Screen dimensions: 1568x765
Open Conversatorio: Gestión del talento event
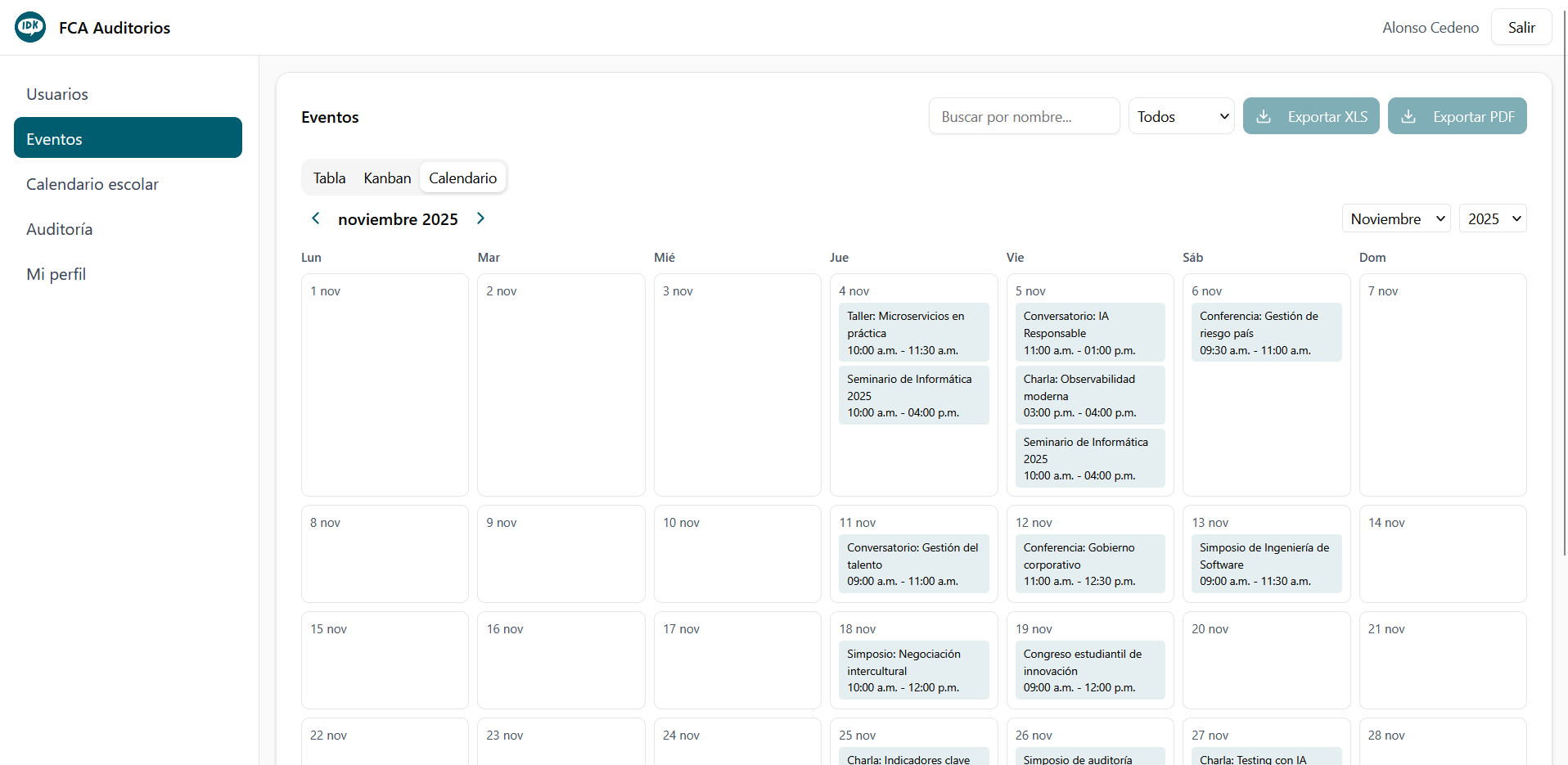913,564
